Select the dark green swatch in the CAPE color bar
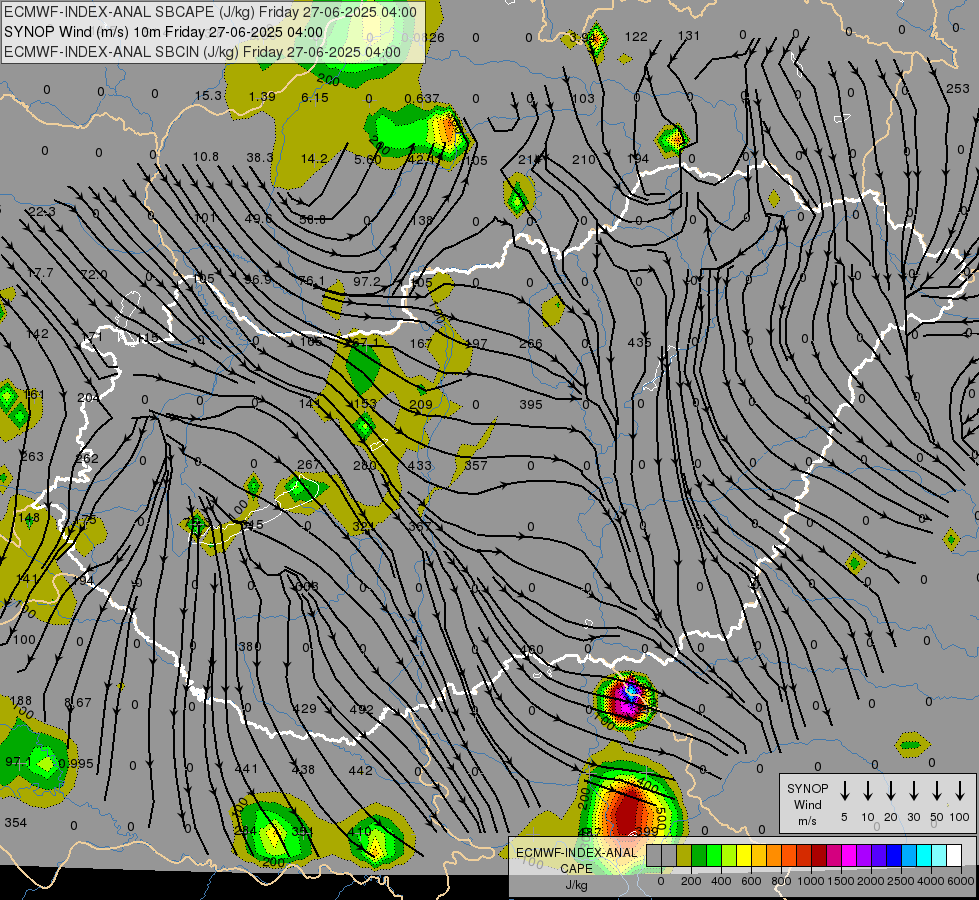Image resolution: width=979 pixels, height=900 pixels. point(699,856)
